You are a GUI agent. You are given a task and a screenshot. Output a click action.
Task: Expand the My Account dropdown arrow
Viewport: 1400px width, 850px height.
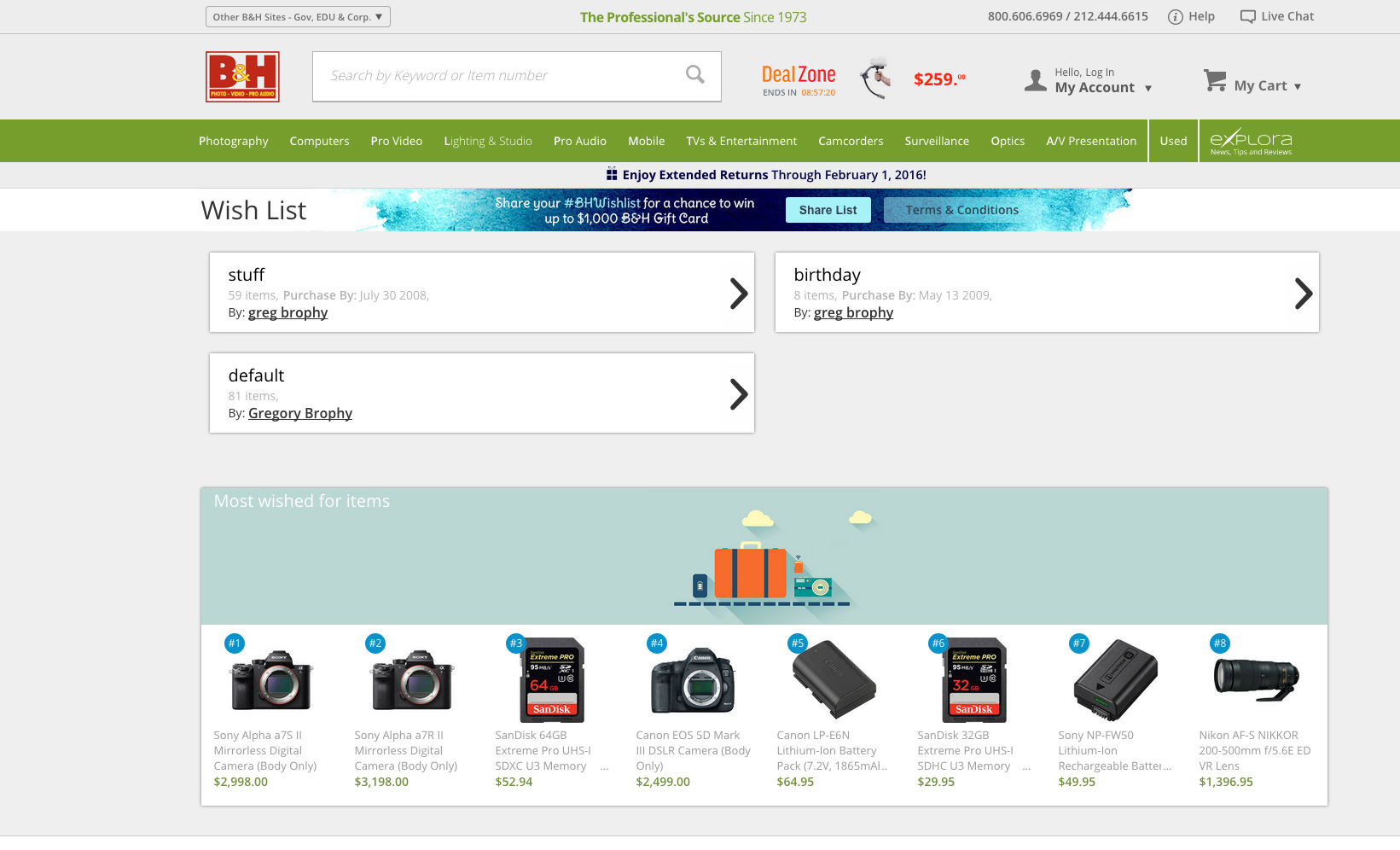point(1148,88)
